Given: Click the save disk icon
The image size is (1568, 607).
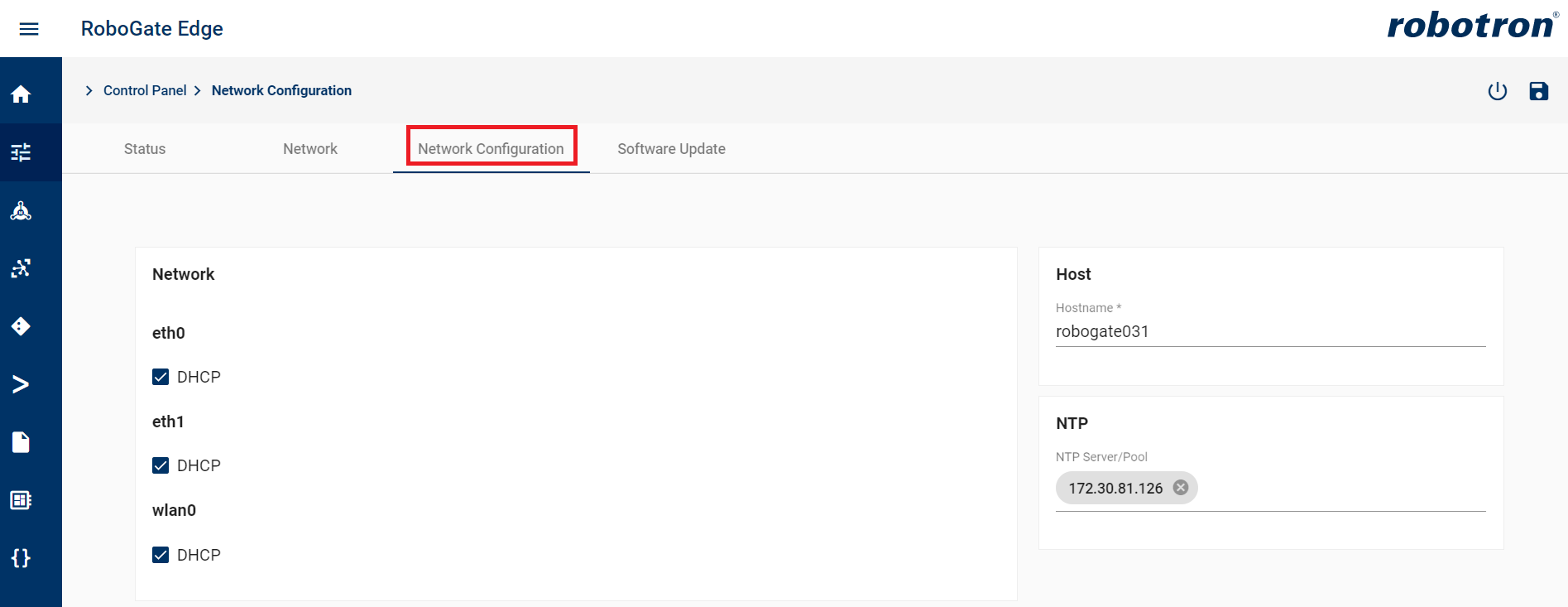Looking at the screenshot, I should (1538, 91).
